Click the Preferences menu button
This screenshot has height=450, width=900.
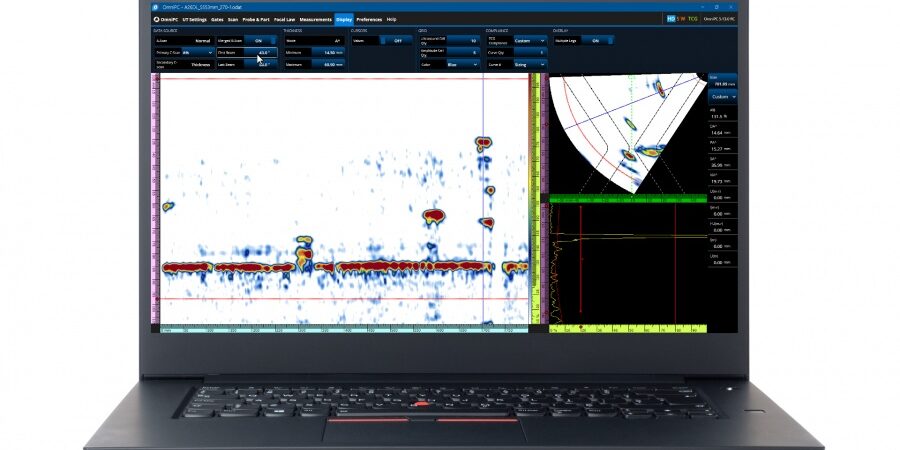369,19
